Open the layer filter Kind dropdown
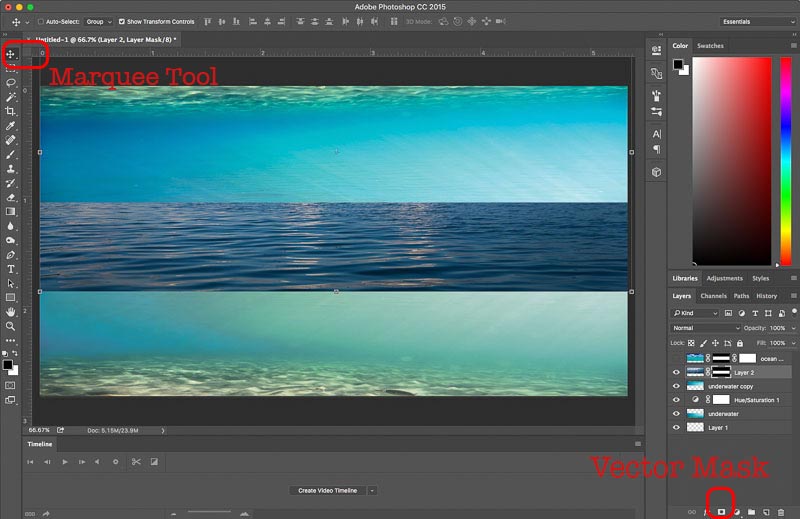 pos(695,313)
